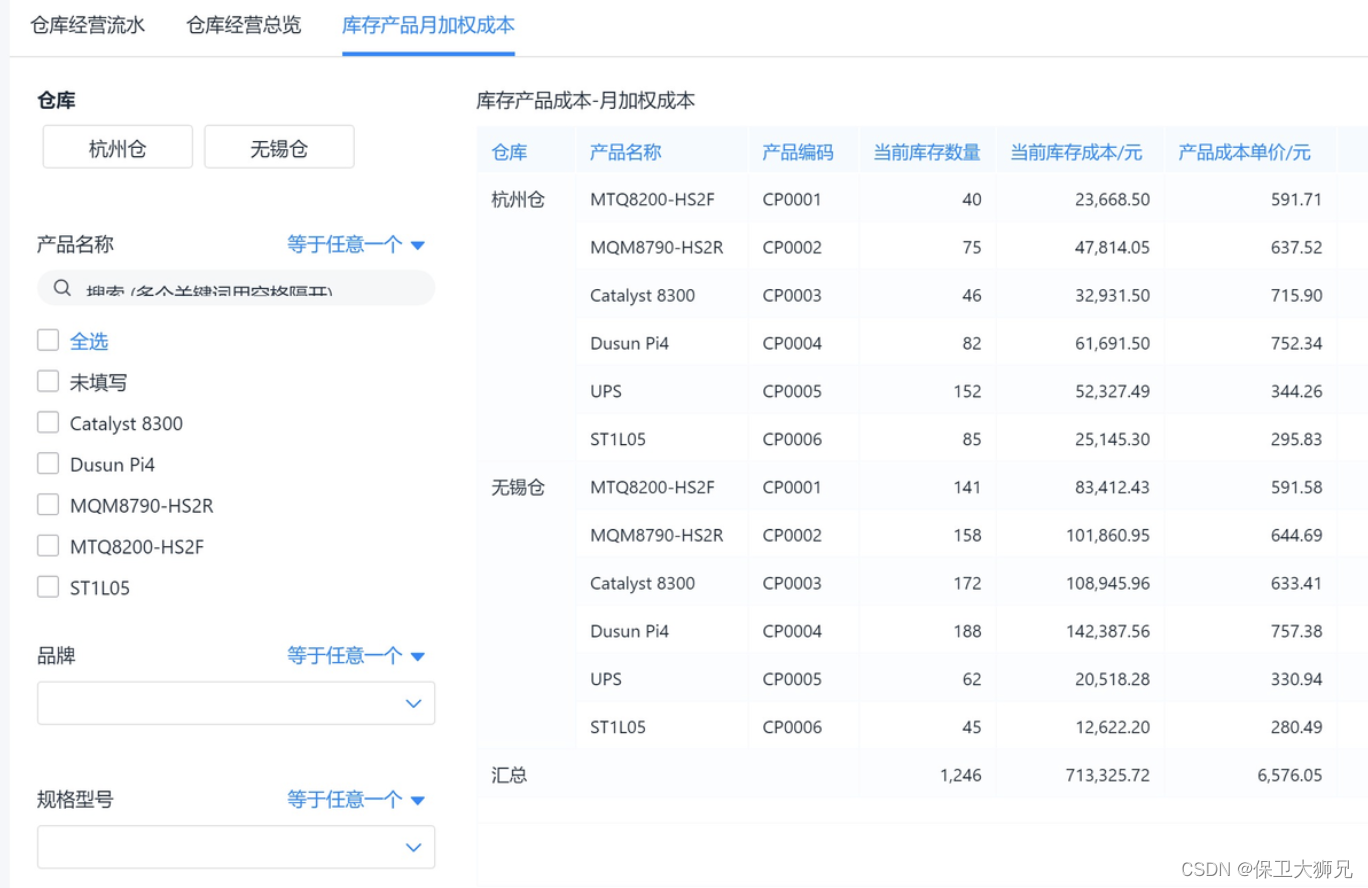Open the 仓库经营流水 tab
This screenshot has width=1368, height=888.
(x=88, y=25)
